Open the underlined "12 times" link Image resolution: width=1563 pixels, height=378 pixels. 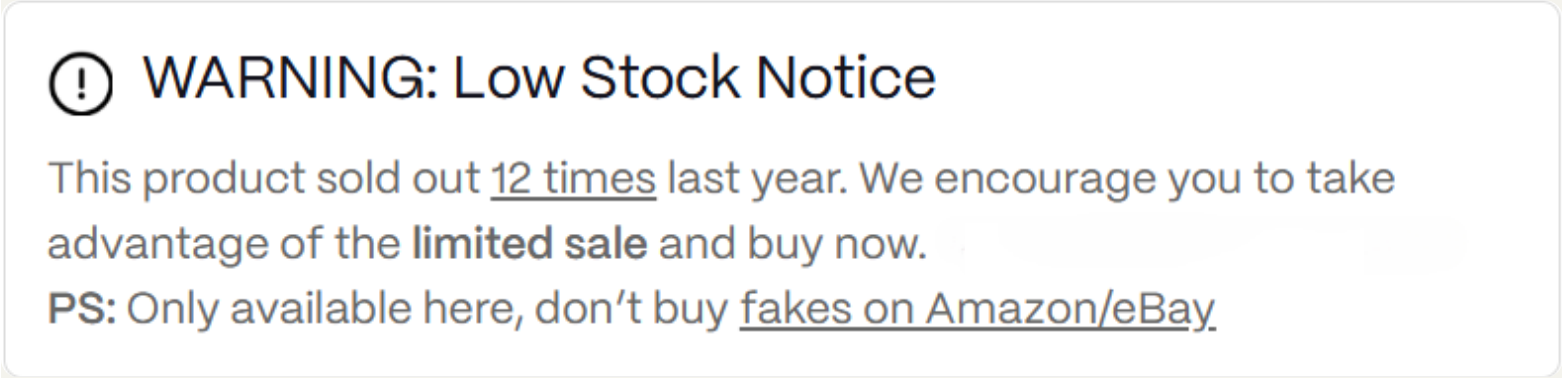(x=573, y=180)
